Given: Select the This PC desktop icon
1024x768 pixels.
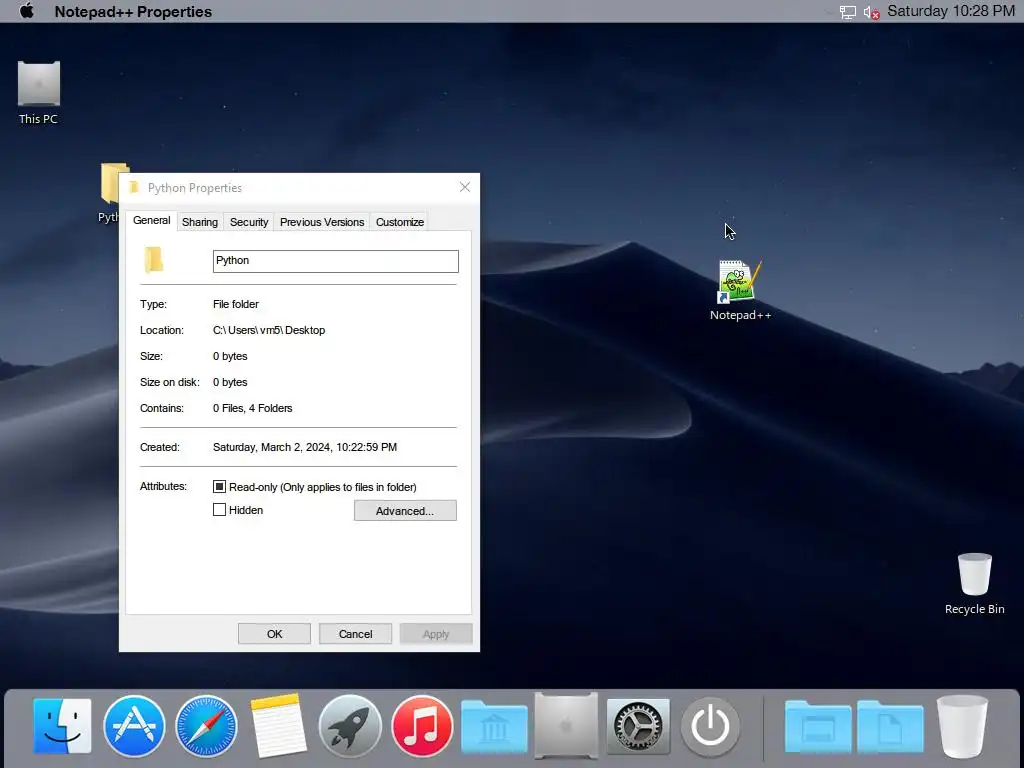Looking at the screenshot, I should pos(39,92).
